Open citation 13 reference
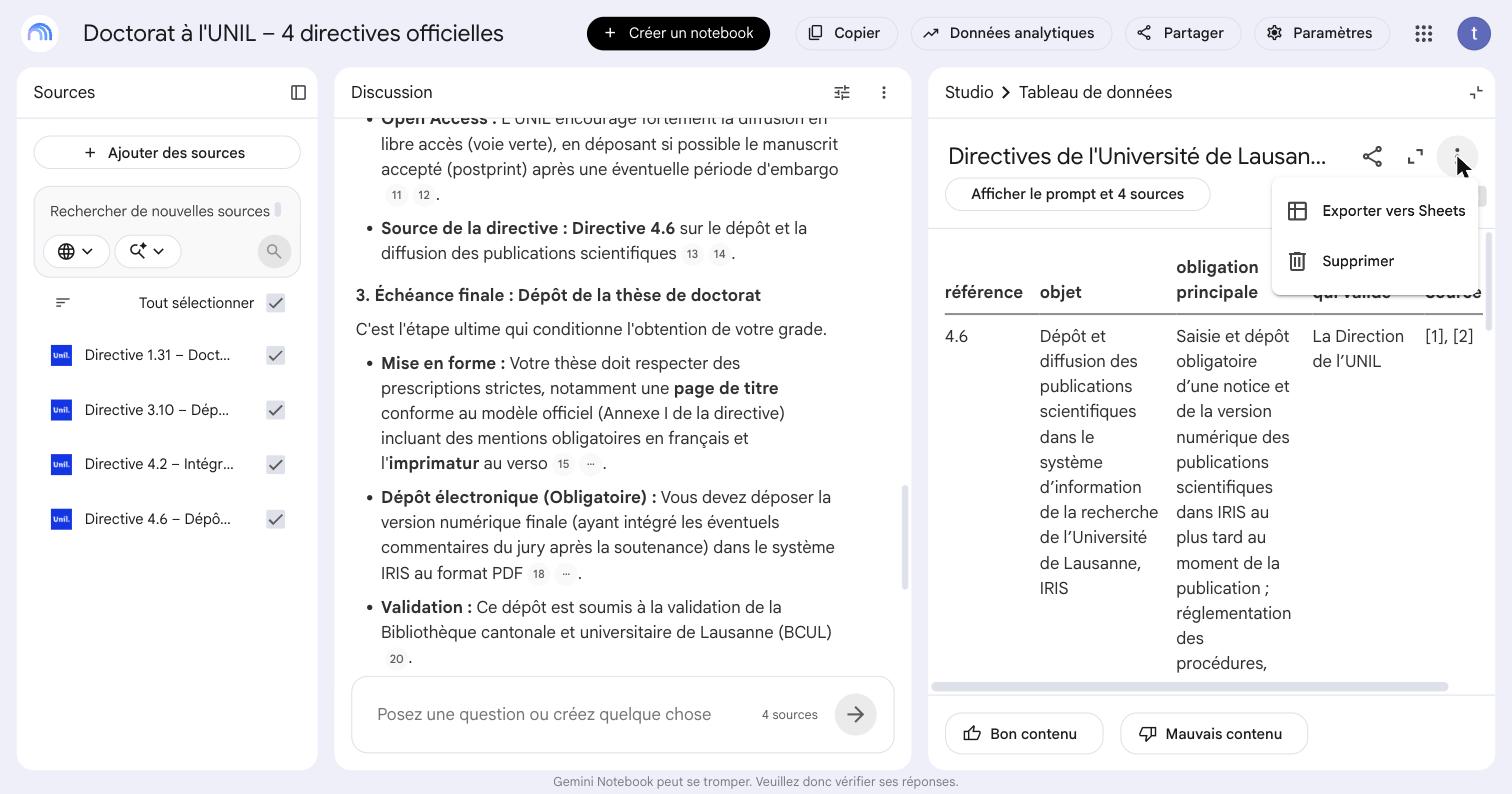This screenshot has height=794, width=1512. point(692,254)
